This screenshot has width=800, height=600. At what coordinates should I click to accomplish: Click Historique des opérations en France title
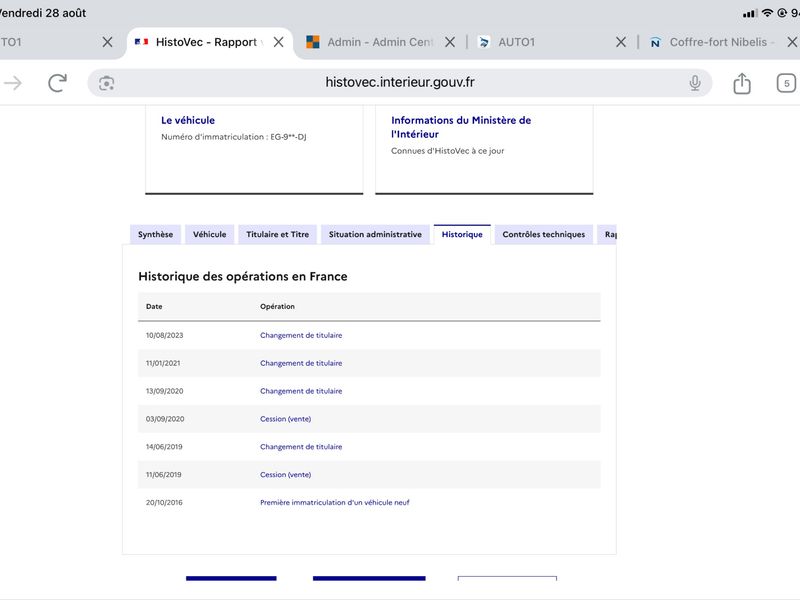[243, 277]
